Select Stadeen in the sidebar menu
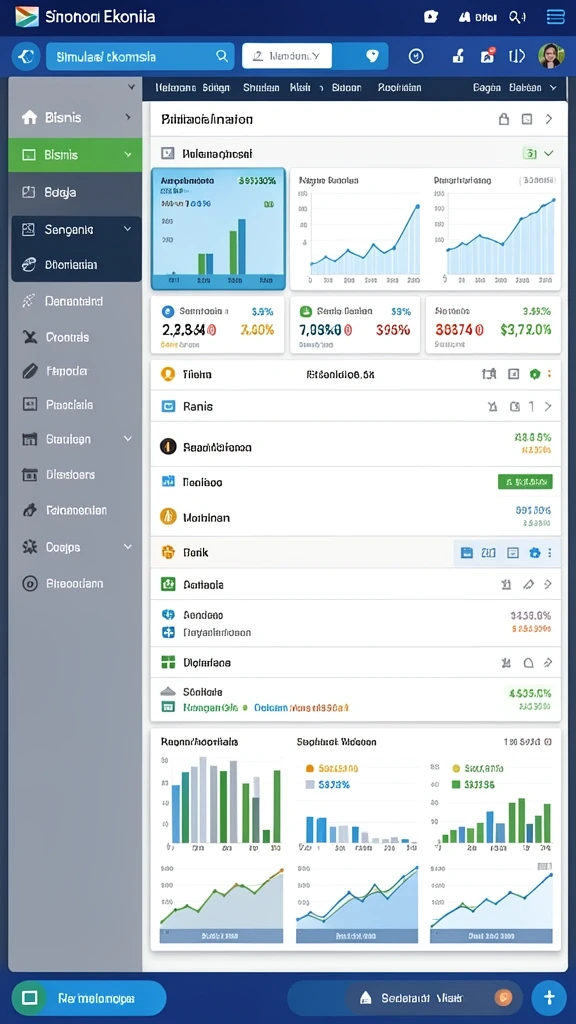576x1024 pixels. [x=68, y=440]
